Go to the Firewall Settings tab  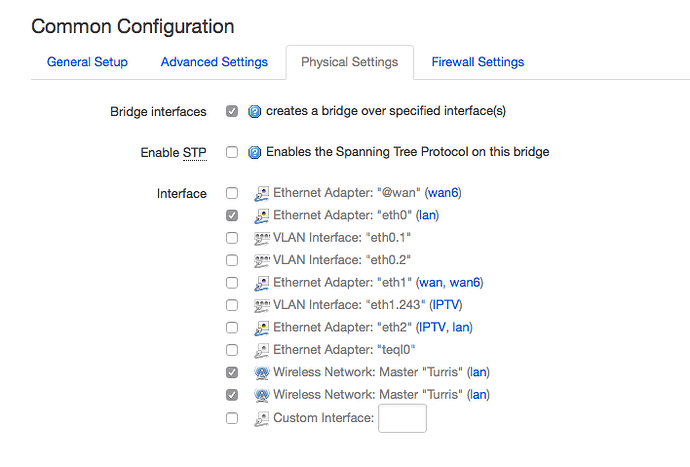(x=477, y=62)
